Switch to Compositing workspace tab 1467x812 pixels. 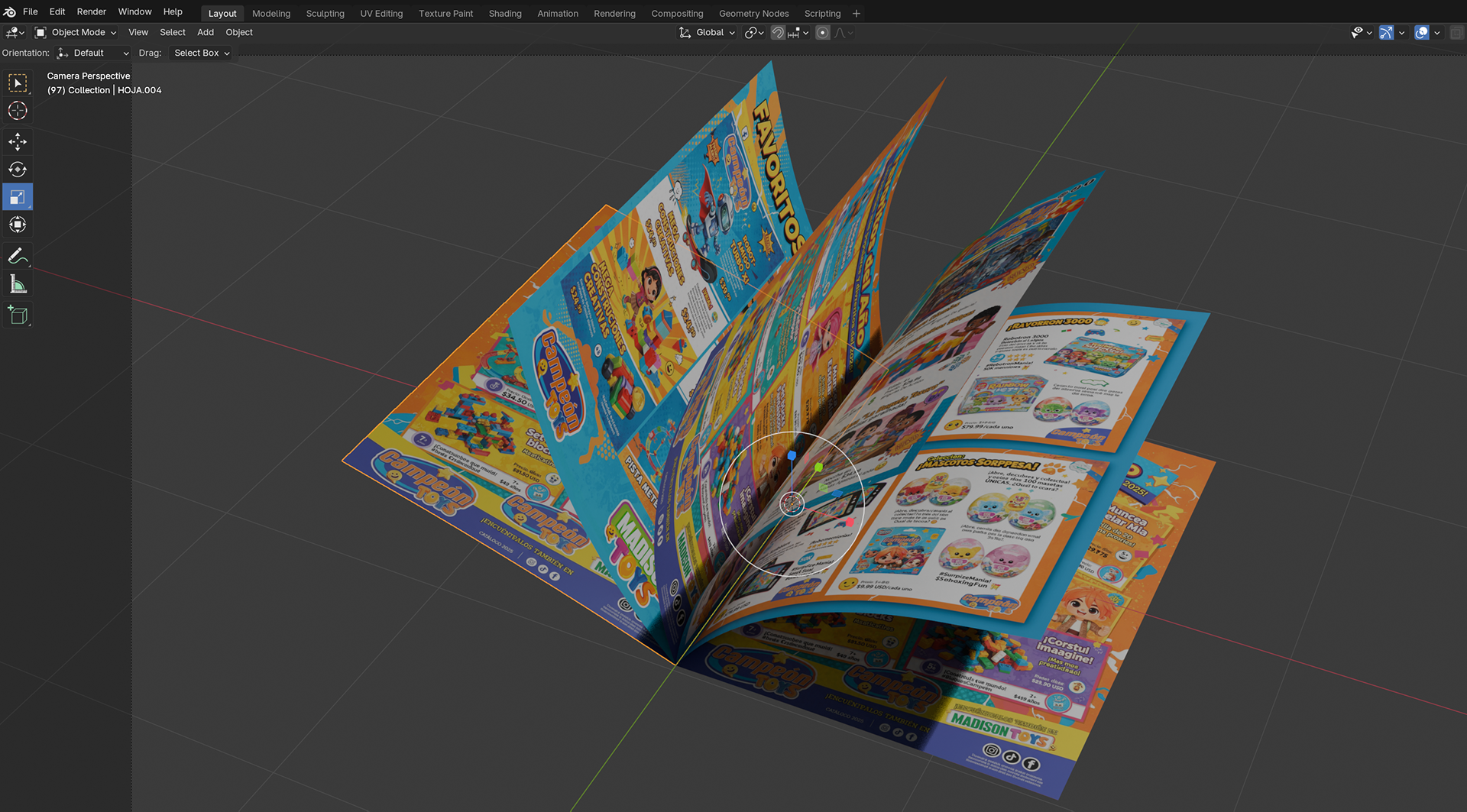tap(677, 14)
